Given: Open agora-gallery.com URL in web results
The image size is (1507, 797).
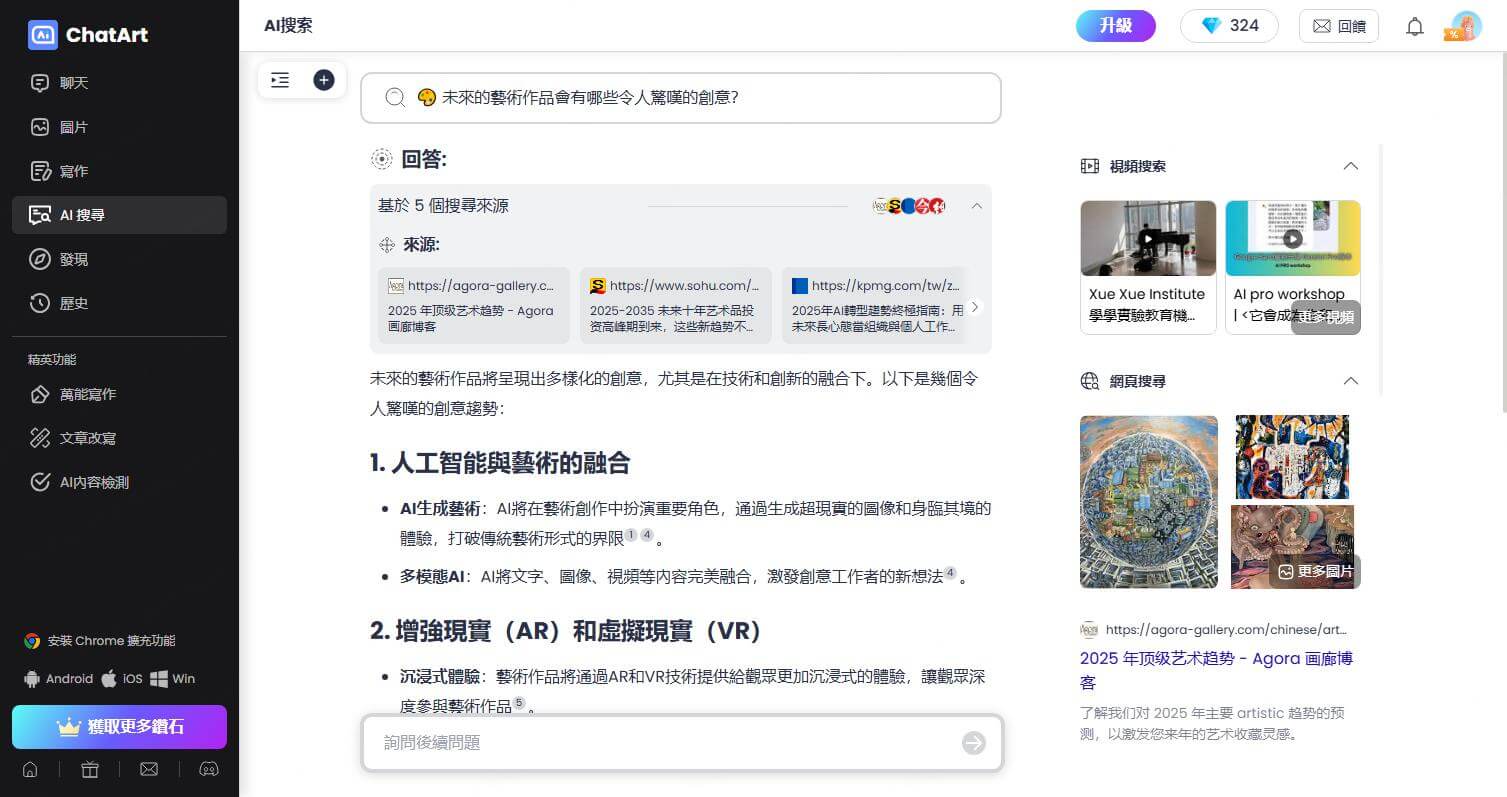Looking at the screenshot, I should click(1226, 630).
